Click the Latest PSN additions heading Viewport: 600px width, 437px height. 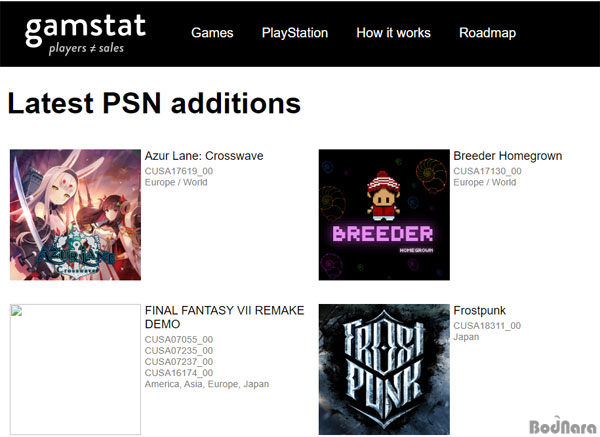(154, 103)
